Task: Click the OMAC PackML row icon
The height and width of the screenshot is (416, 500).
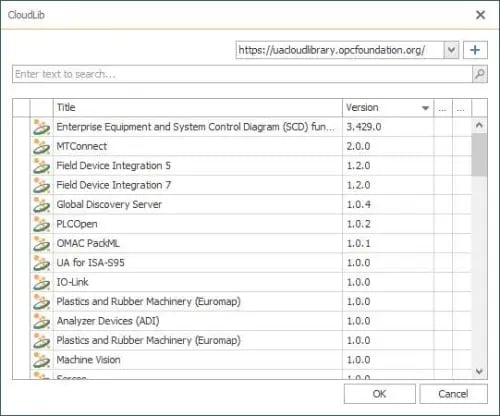Action: [x=41, y=243]
